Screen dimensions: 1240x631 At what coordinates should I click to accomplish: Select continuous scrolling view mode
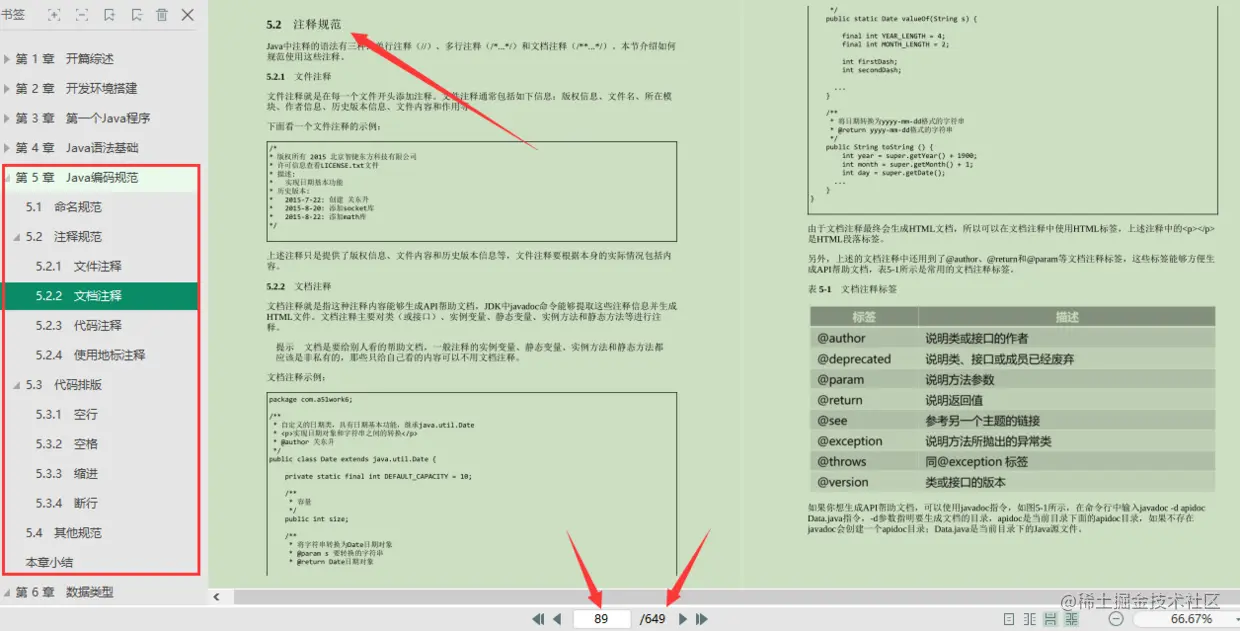[x=1051, y=619]
